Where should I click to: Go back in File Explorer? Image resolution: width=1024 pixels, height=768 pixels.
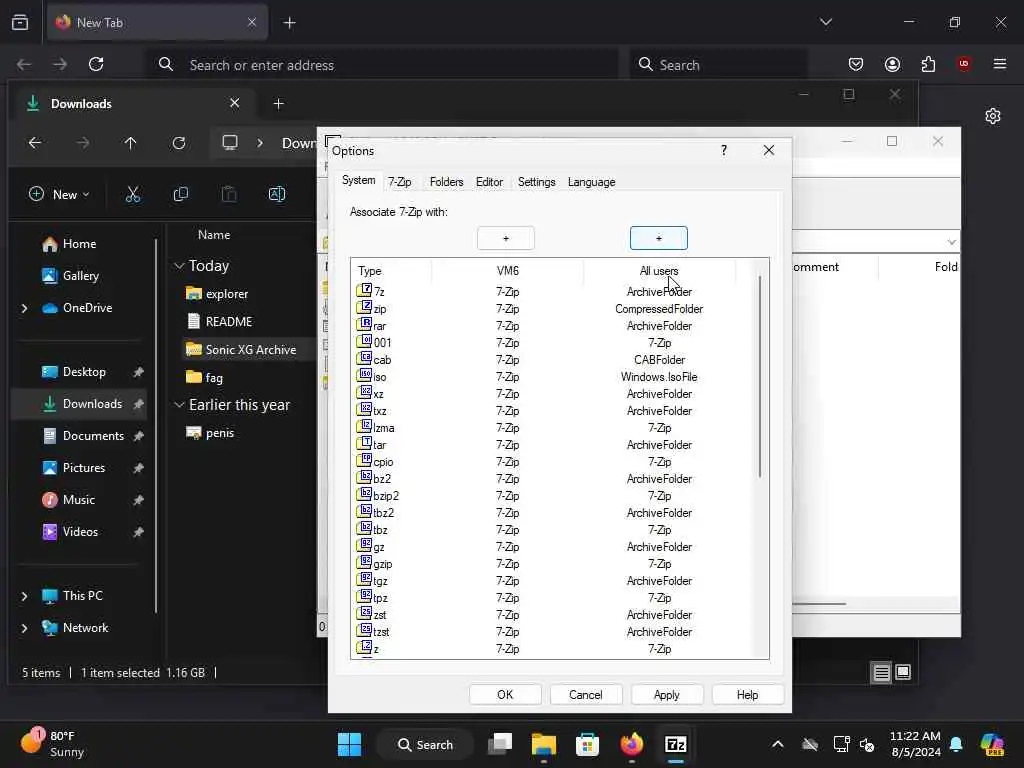[x=35, y=143]
